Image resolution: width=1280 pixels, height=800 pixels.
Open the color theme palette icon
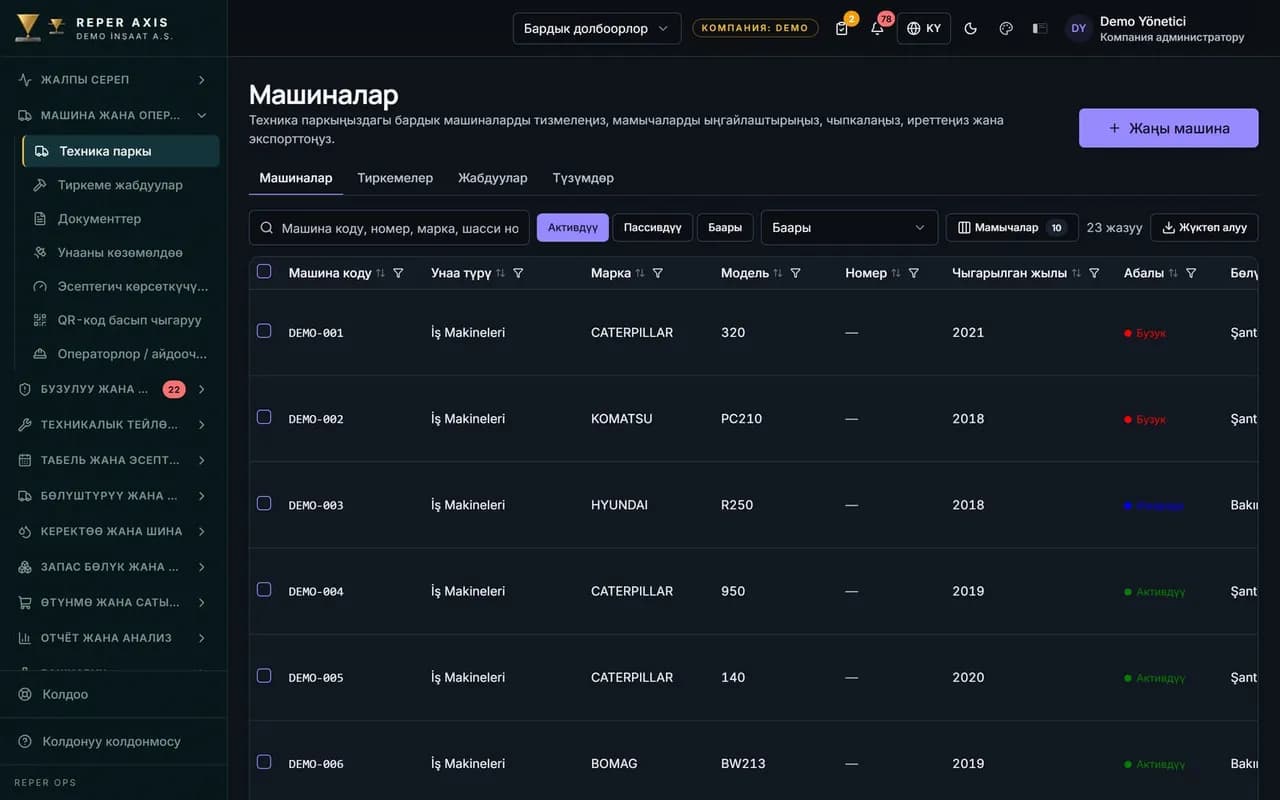pos(1006,28)
